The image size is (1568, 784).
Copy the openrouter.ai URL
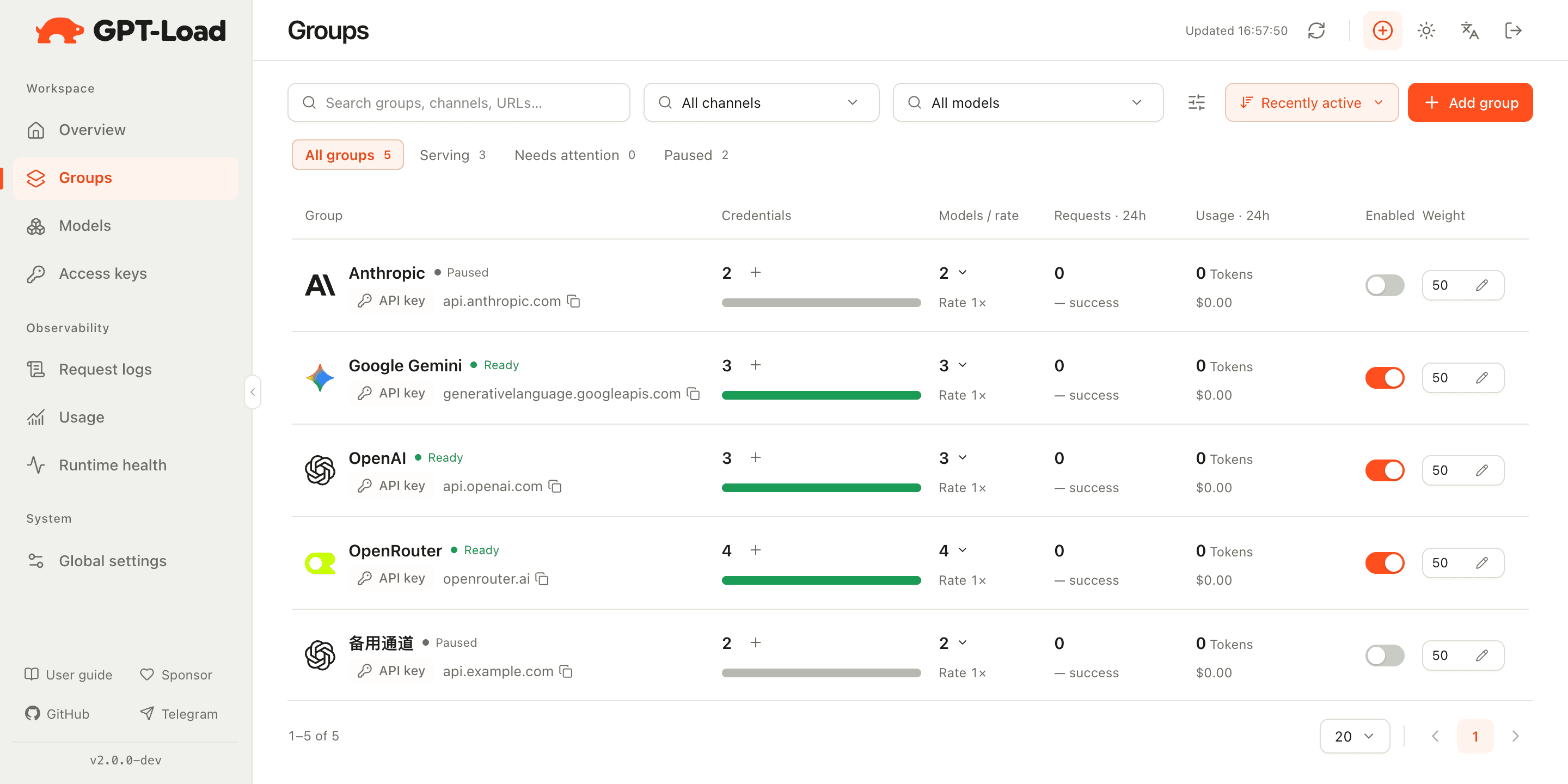542,579
